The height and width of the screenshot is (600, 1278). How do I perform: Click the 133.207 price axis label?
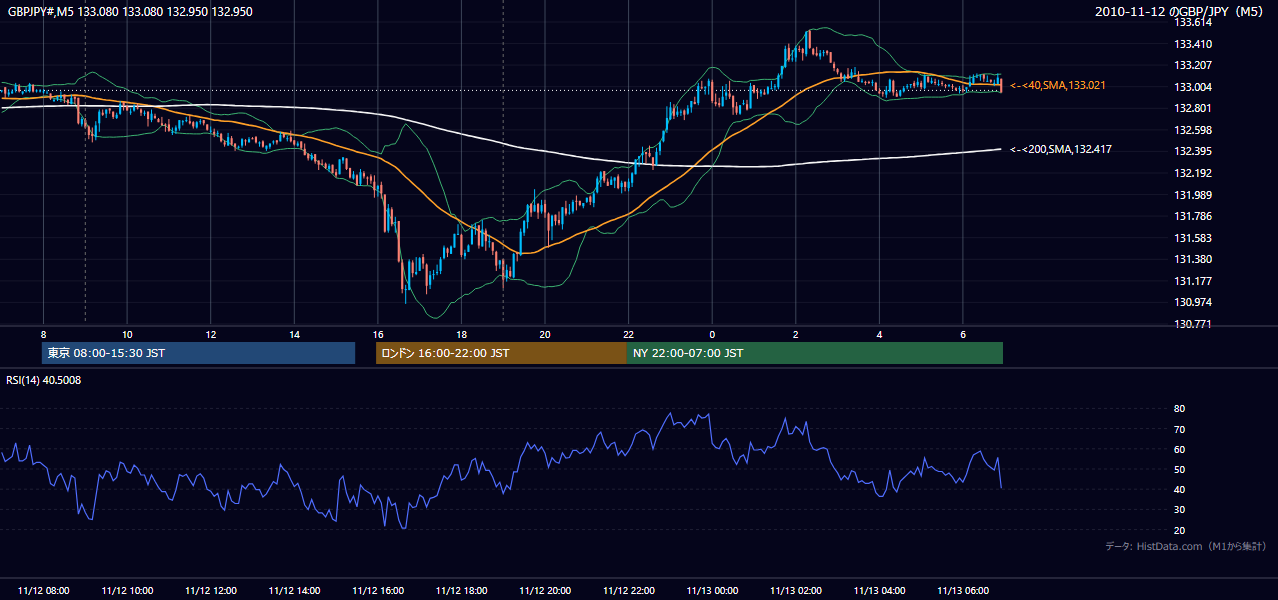1193,65
